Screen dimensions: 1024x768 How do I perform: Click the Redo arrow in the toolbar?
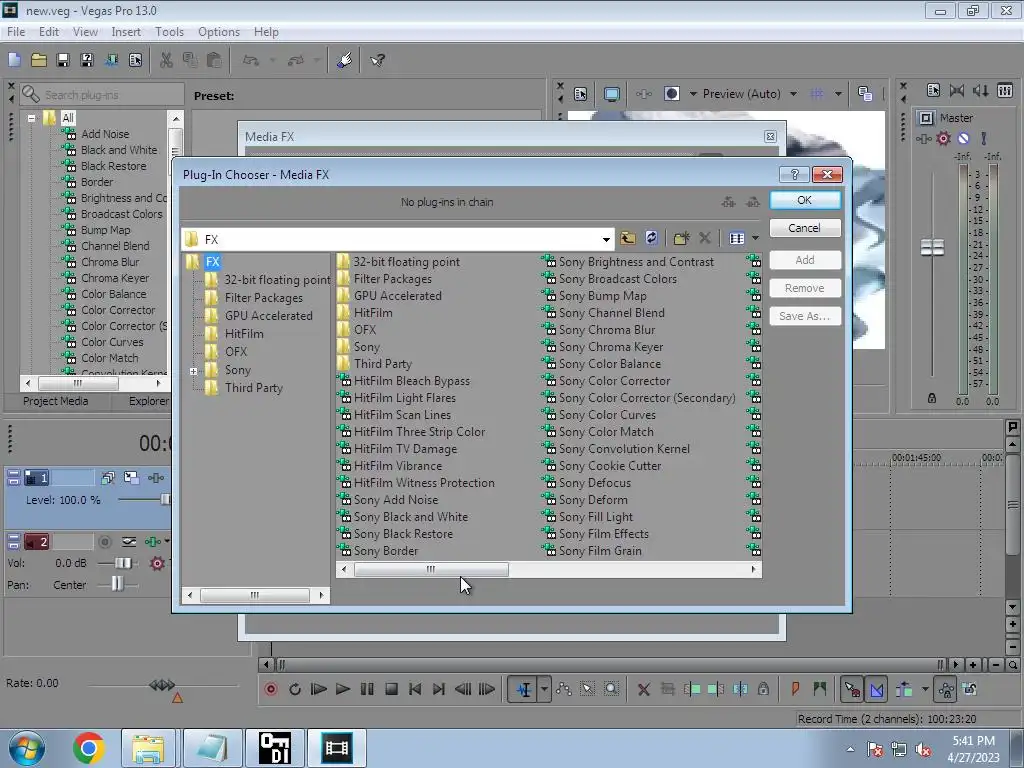[x=296, y=61]
